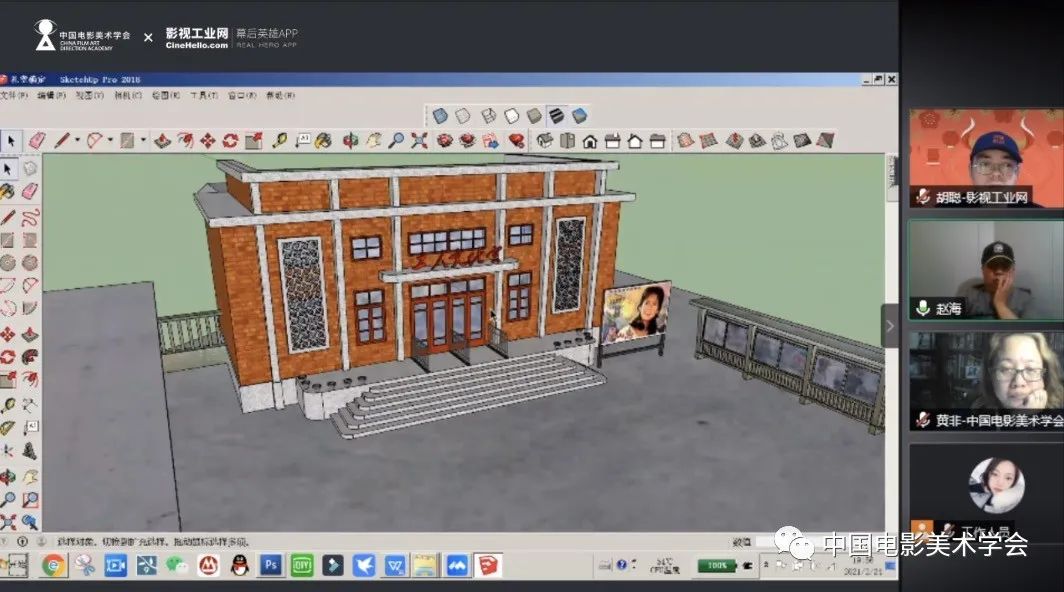Select the Eraser tool in the top toolbar
The width and height of the screenshot is (1064, 592).
point(37,141)
